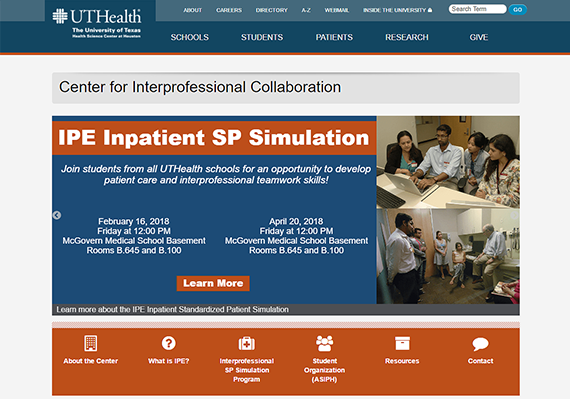Image resolution: width=570 pixels, height=400 pixels.
Task: Open the A-Z index link
Action: click(x=306, y=10)
